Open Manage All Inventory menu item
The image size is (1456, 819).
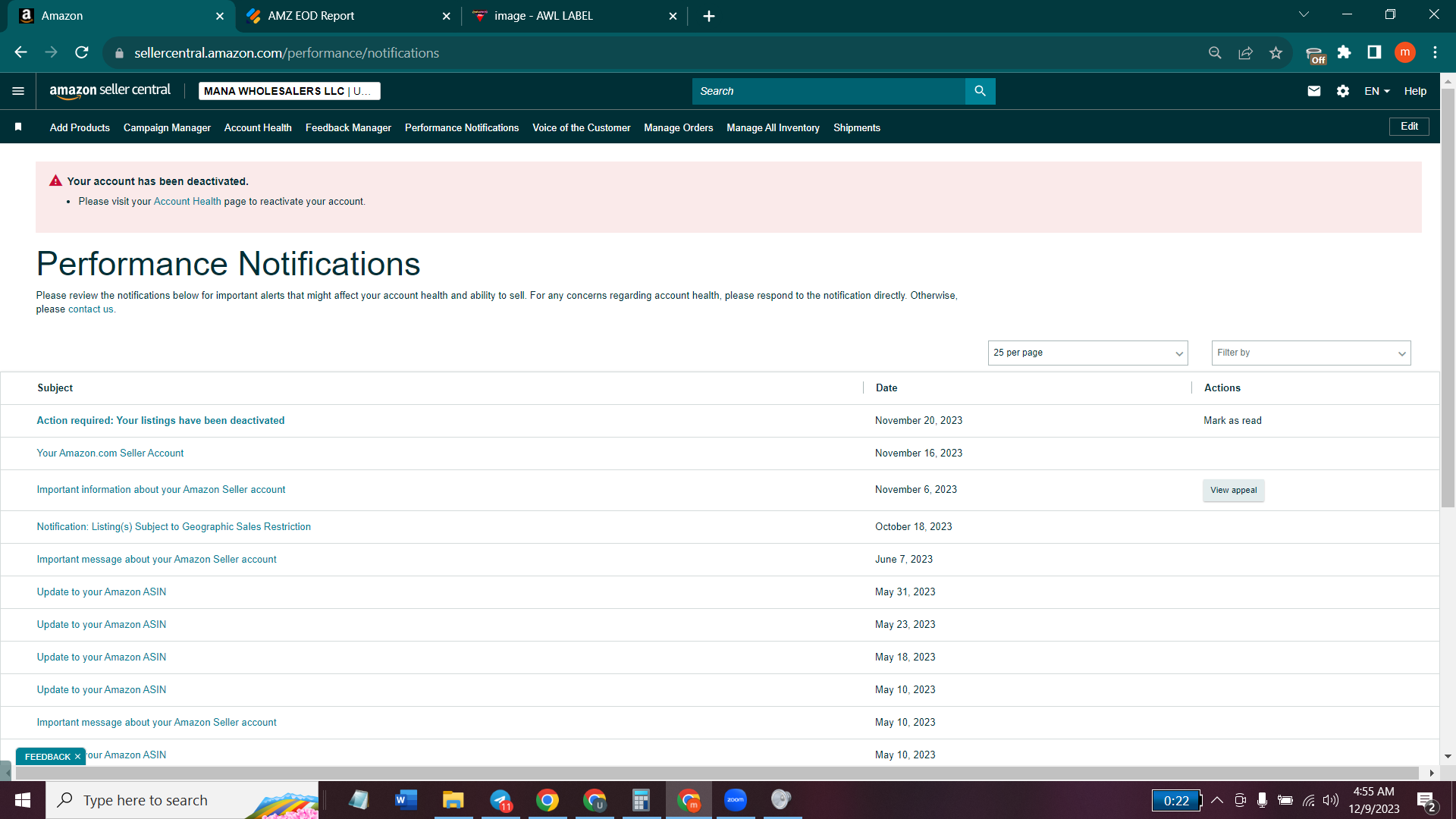point(773,127)
